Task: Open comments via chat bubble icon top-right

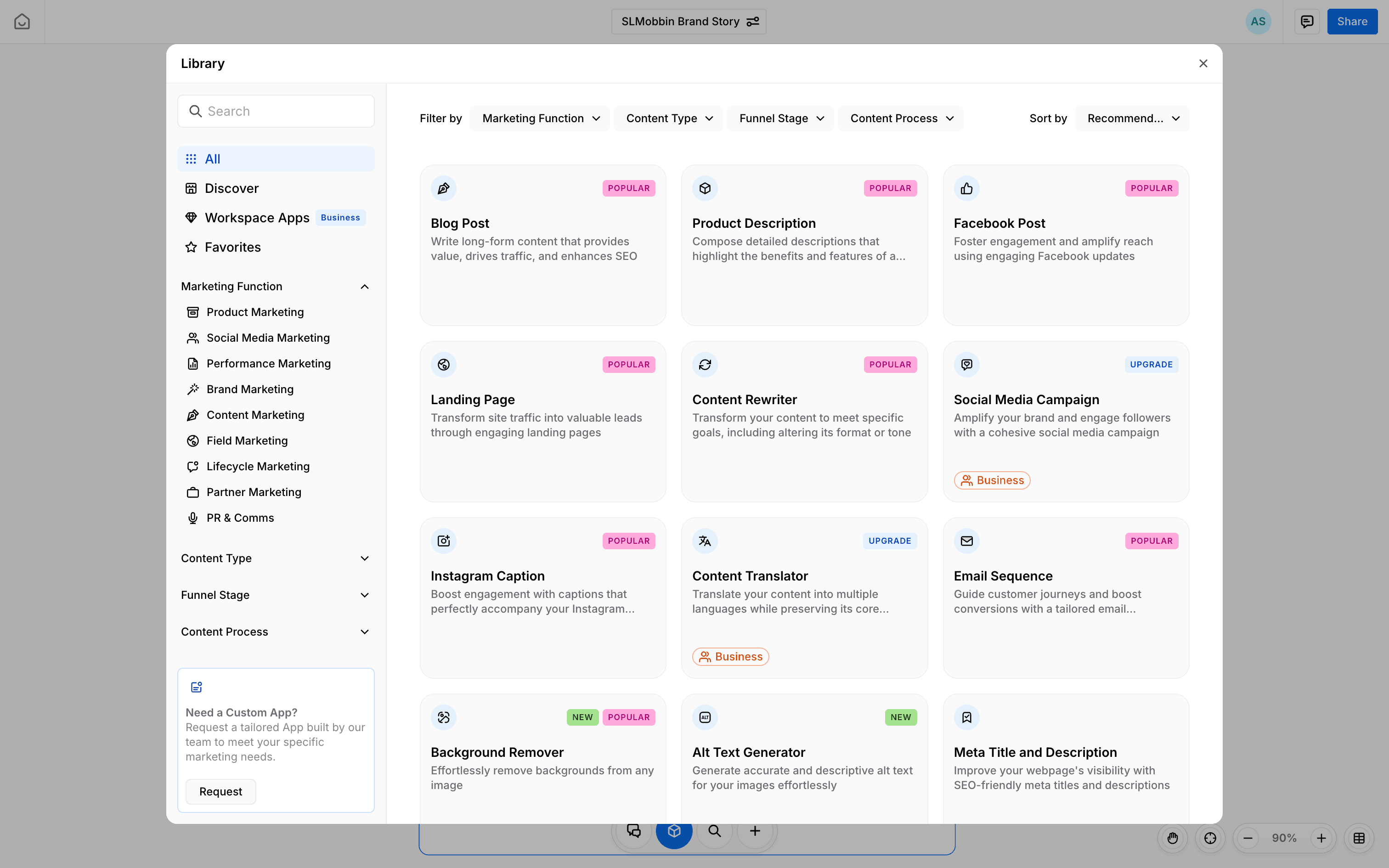Action: (x=1306, y=21)
